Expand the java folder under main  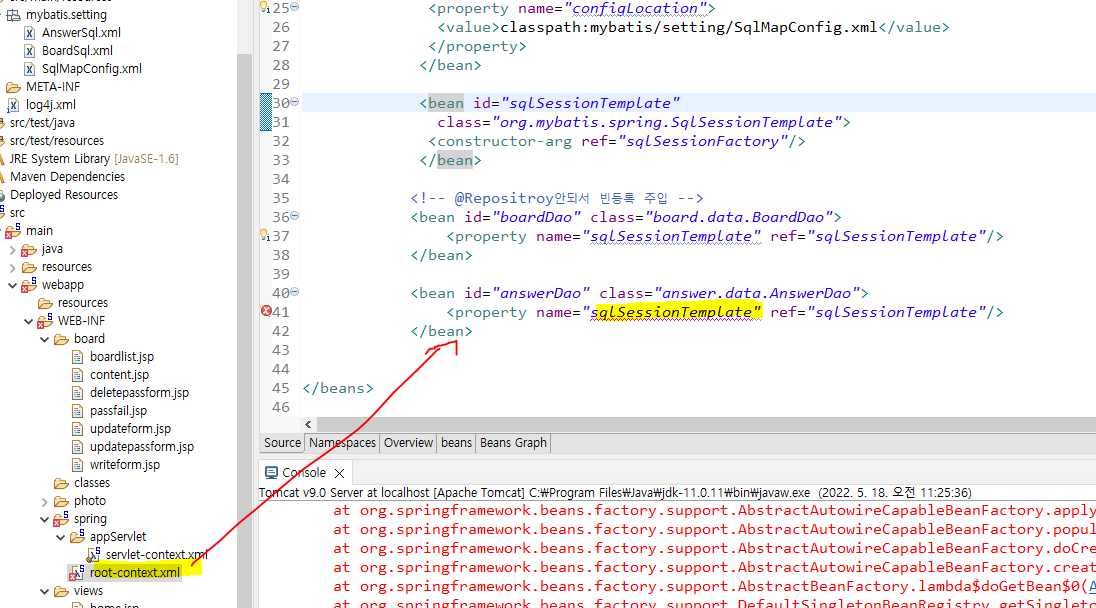(x=13, y=249)
